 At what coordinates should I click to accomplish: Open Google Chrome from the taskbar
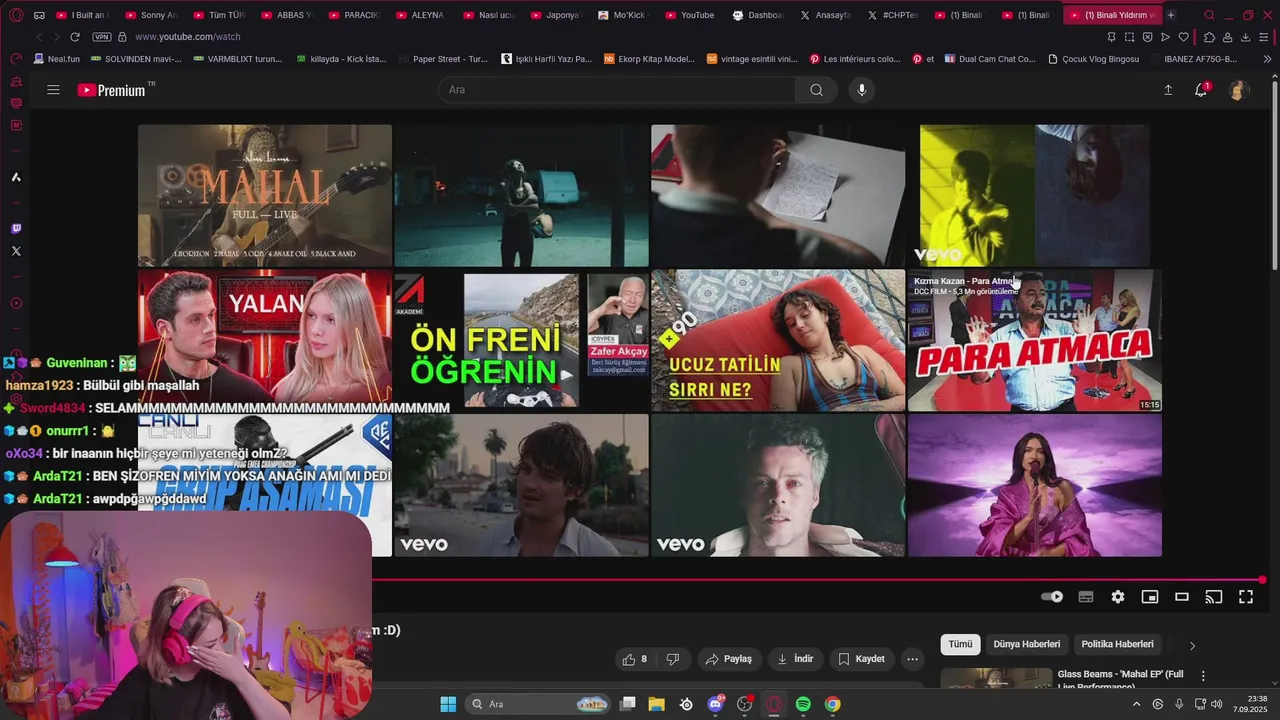point(832,704)
